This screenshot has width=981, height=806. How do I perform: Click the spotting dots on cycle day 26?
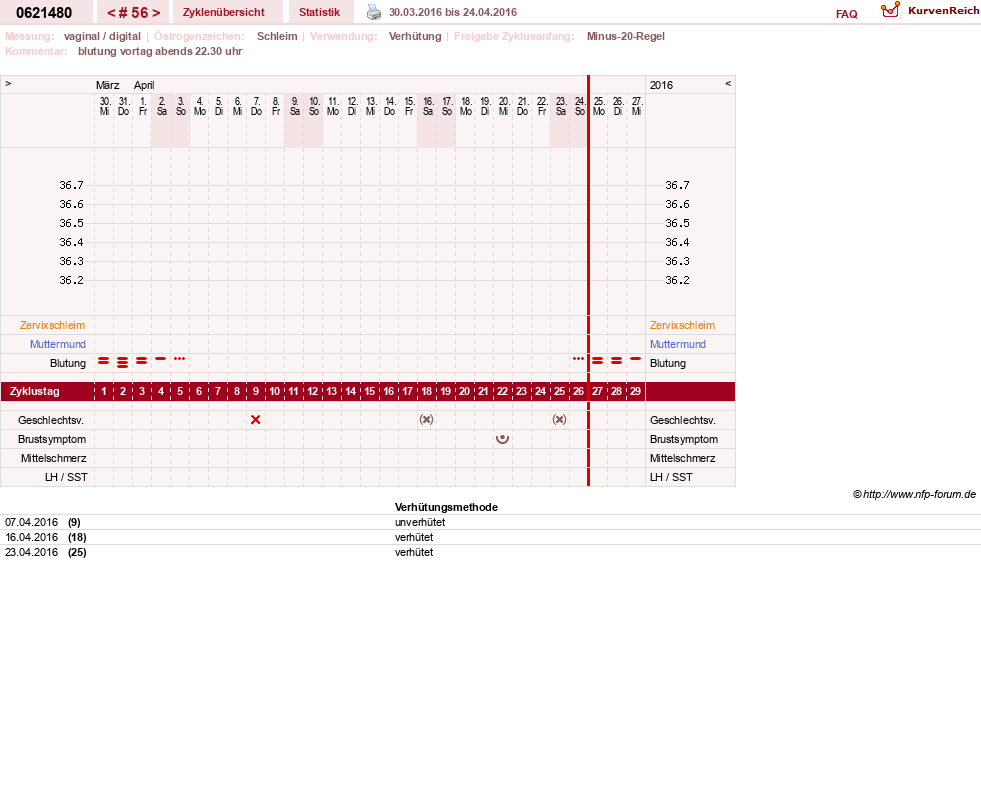[x=578, y=359]
